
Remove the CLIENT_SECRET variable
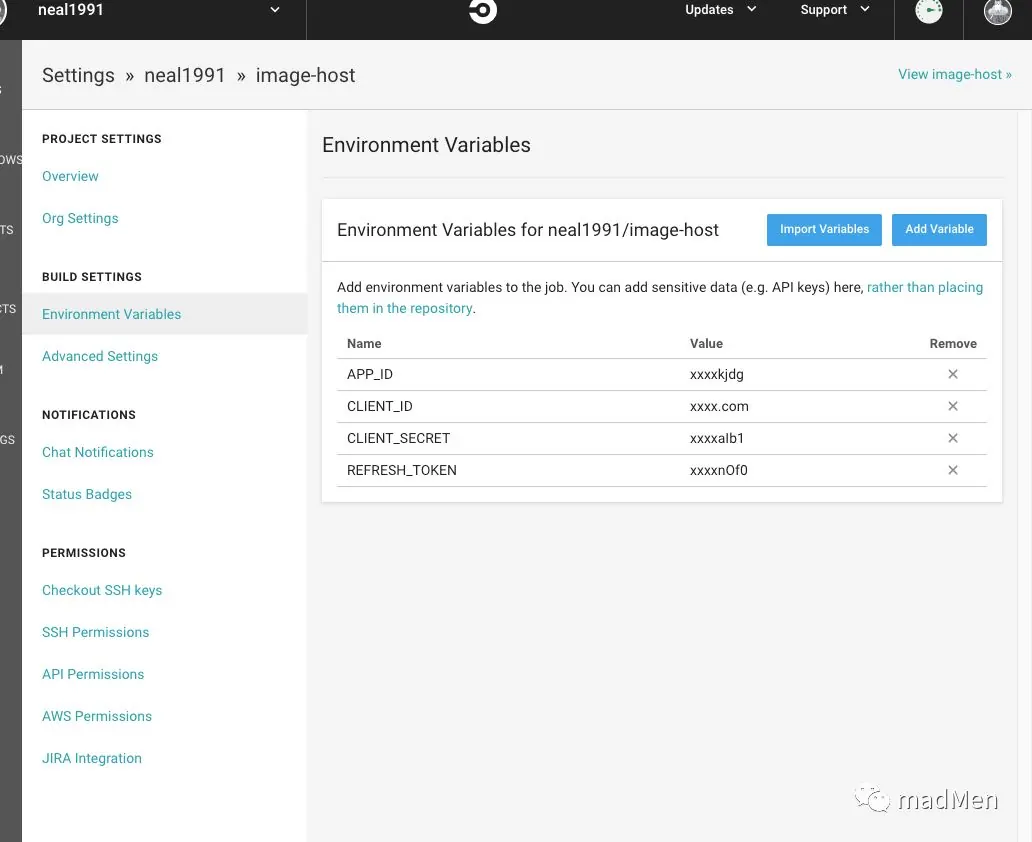[952, 438]
